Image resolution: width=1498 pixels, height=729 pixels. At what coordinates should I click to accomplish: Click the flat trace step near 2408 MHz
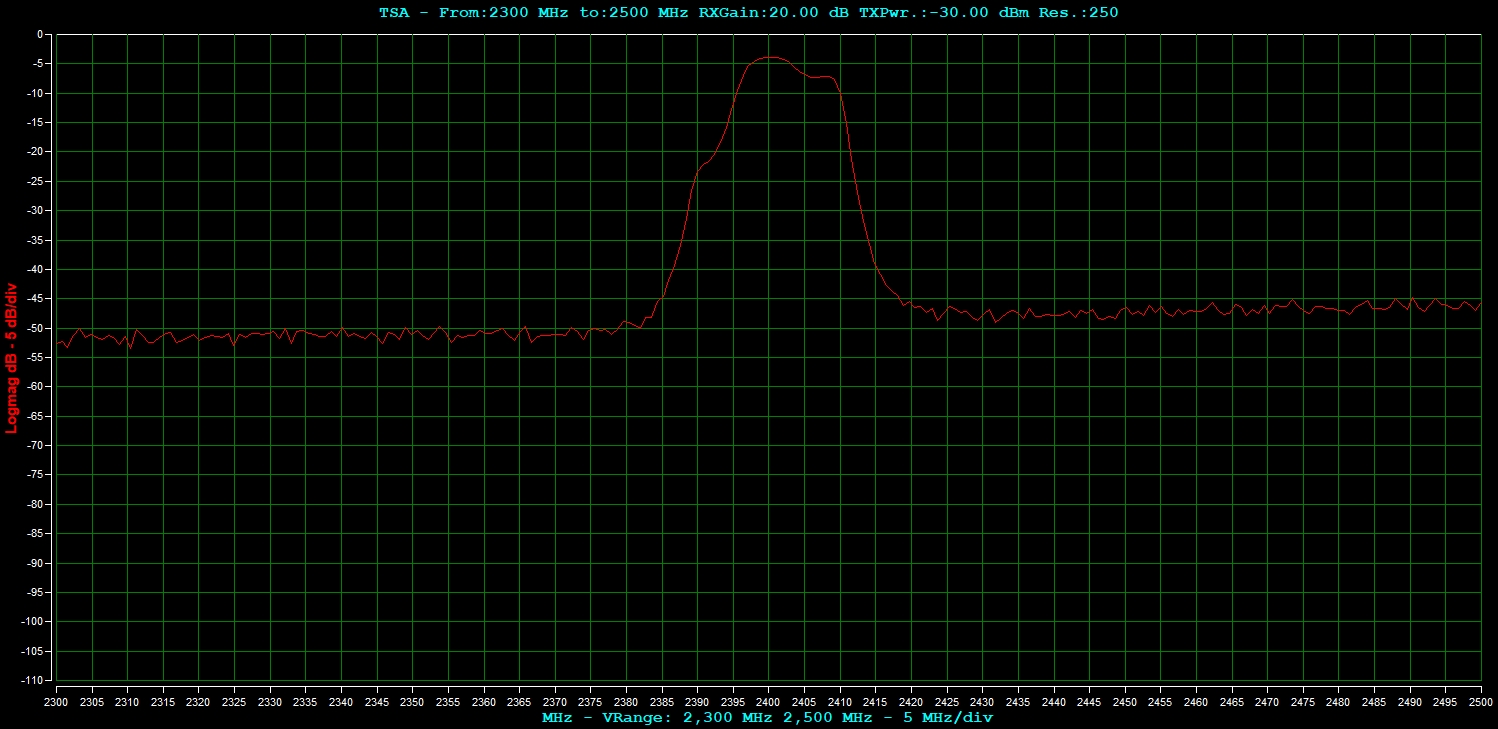click(823, 77)
